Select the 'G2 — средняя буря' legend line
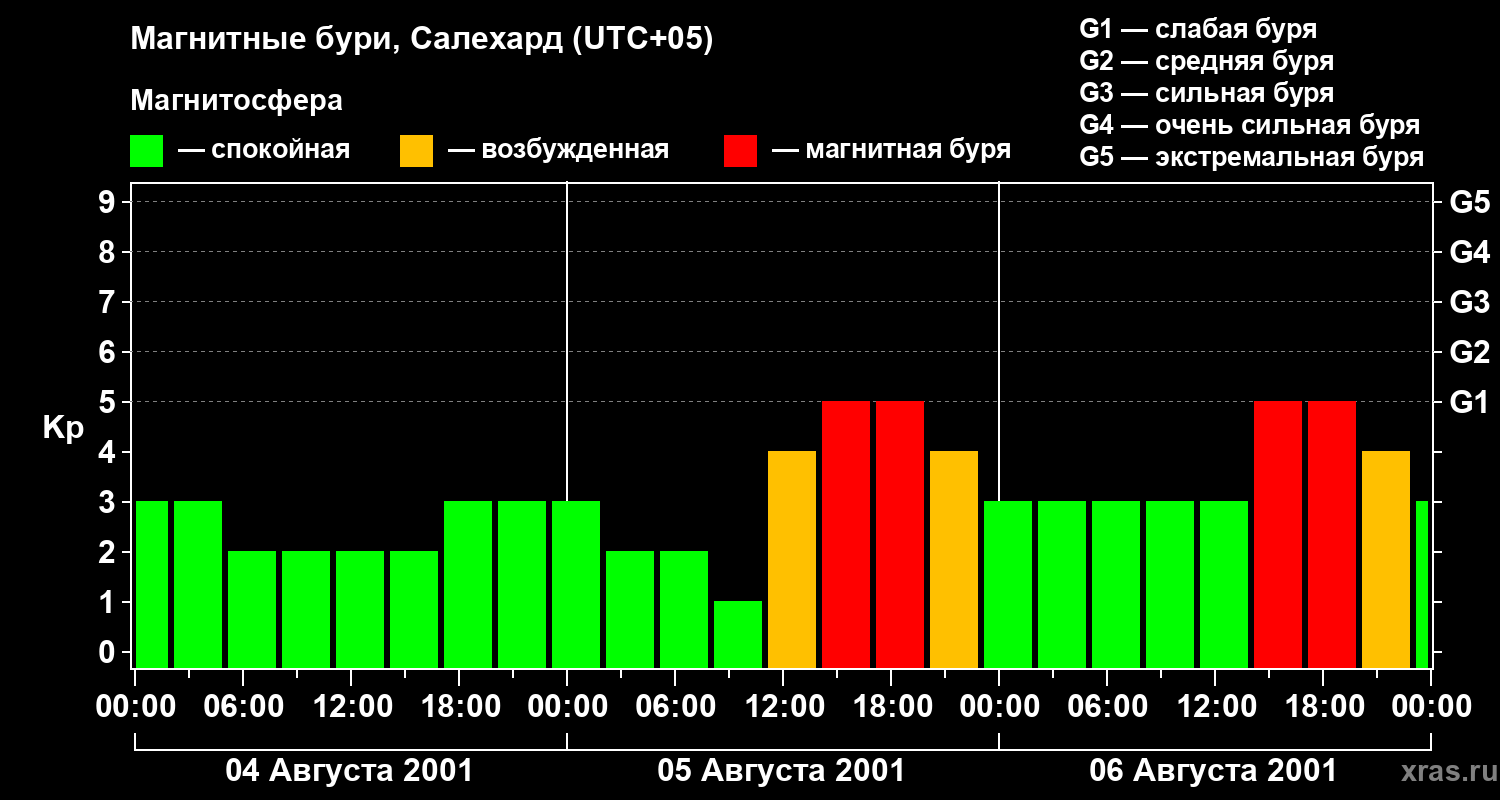The height and width of the screenshot is (800, 1500). point(1206,61)
